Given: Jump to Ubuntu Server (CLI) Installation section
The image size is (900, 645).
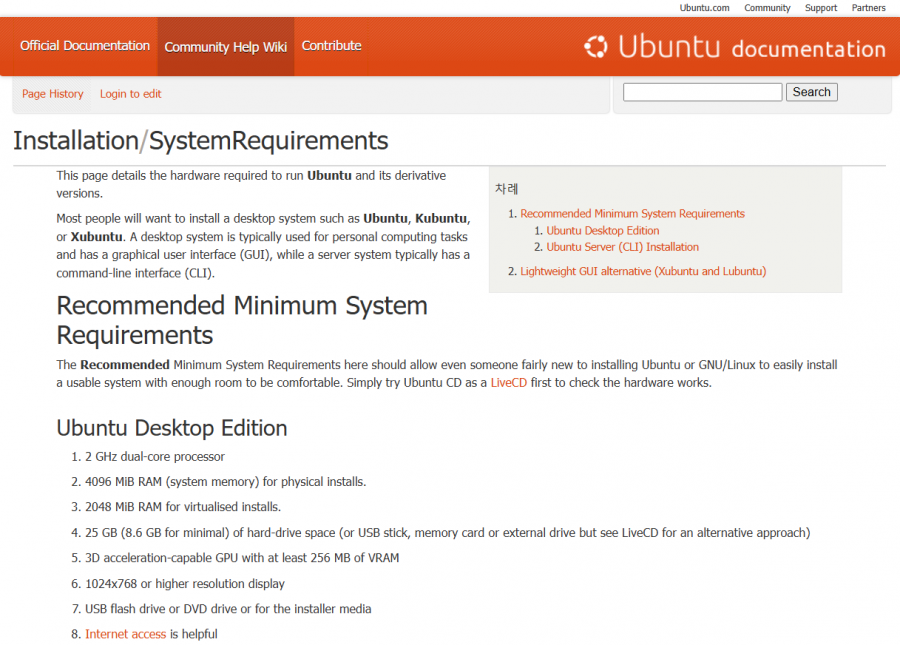Looking at the screenshot, I should click(x=623, y=247).
